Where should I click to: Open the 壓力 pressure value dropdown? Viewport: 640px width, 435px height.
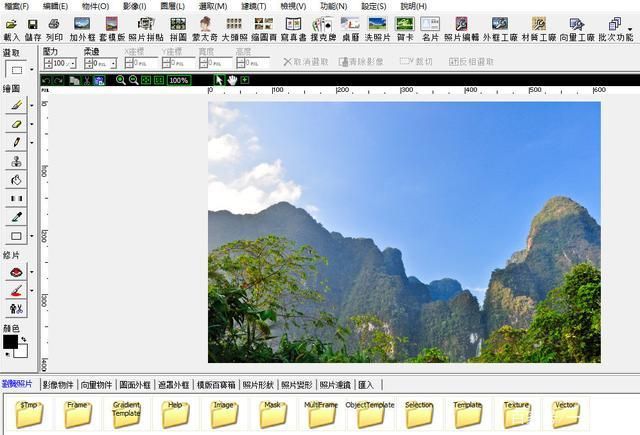point(73,64)
